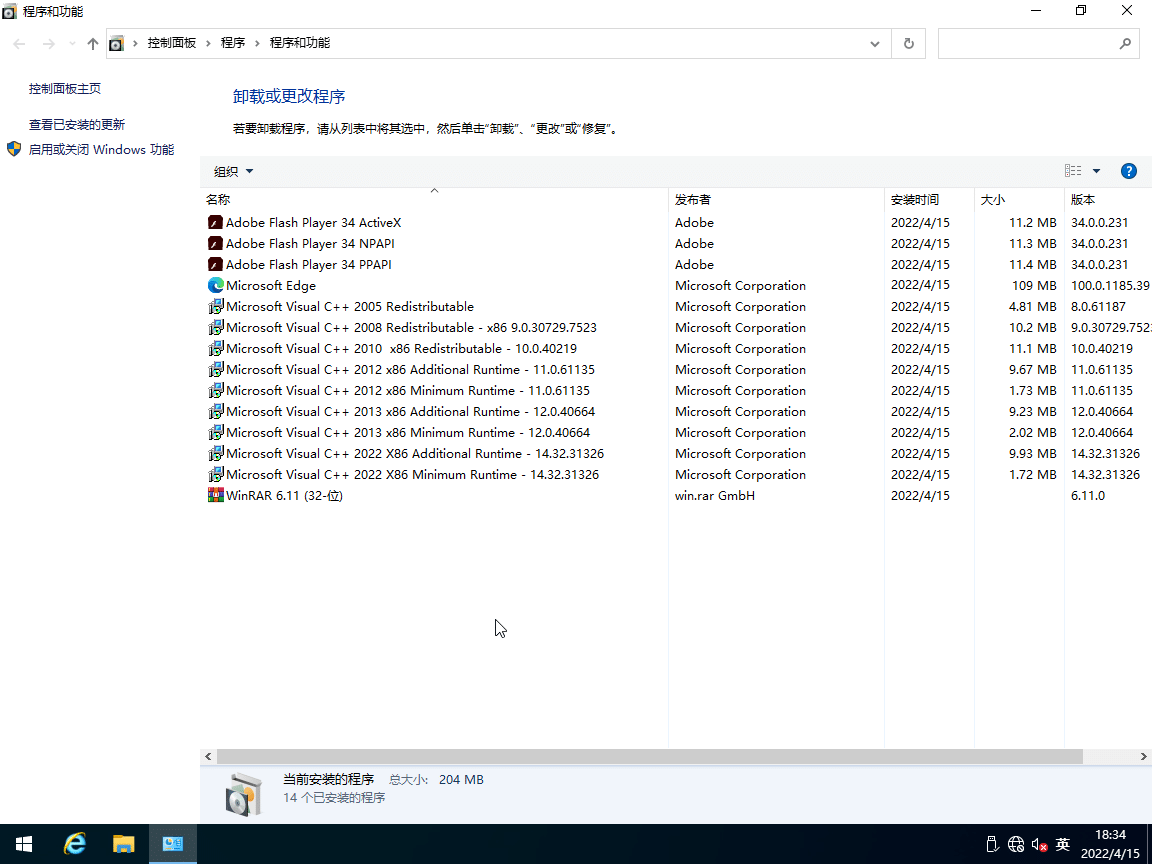Image resolution: width=1152 pixels, height=864 pixels.
Task: Click the search magnifier icon
Action: (1125, 43)
